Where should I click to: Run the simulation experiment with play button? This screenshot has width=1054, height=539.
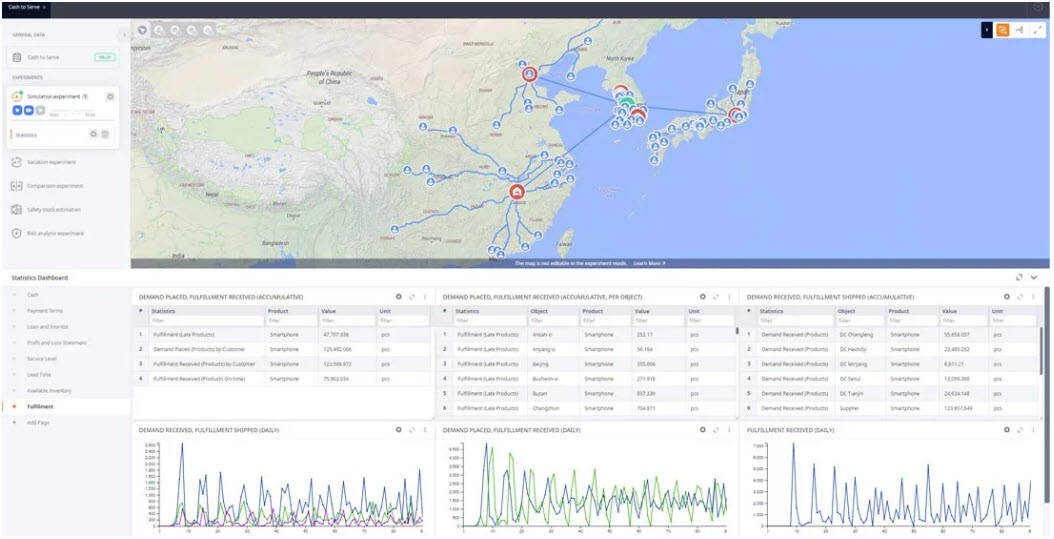click(x=18, y=110)
